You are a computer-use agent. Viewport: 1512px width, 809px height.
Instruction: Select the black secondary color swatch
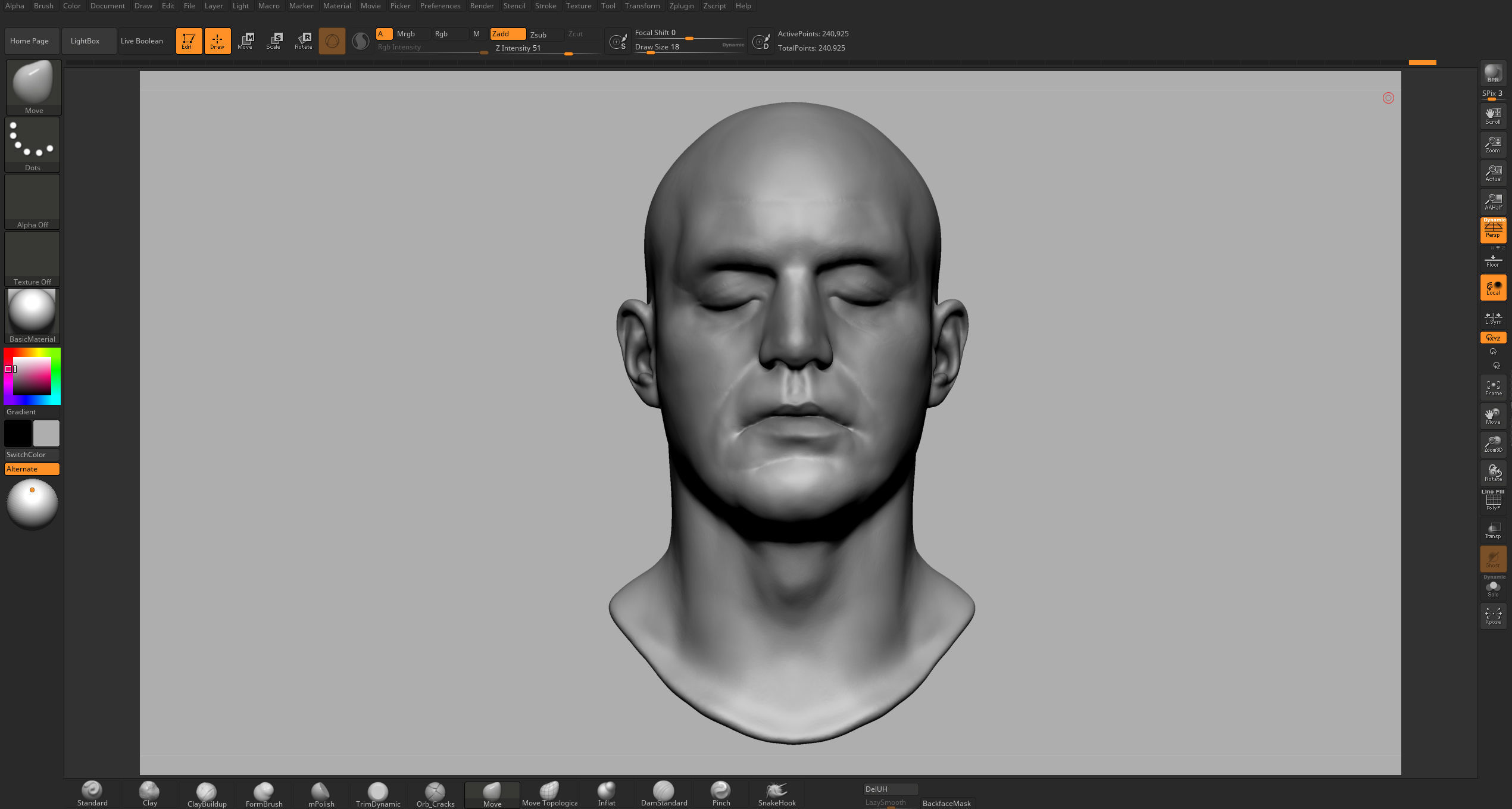click(18, 433)
